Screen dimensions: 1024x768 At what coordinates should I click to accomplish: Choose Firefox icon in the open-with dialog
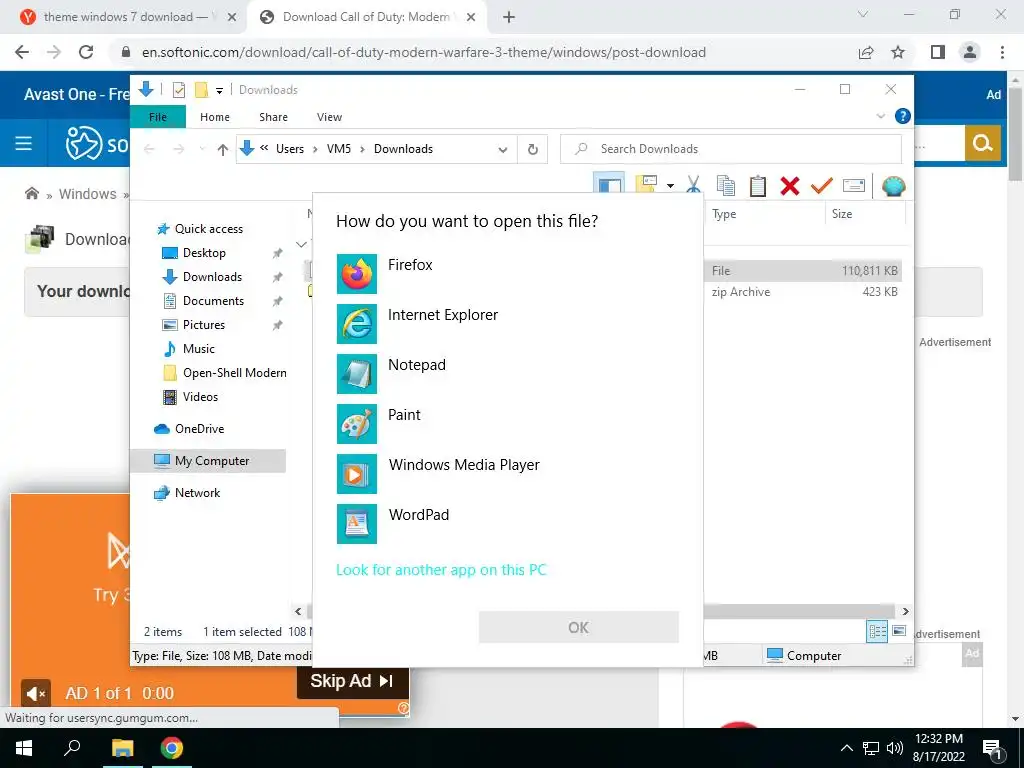point(357,274)
